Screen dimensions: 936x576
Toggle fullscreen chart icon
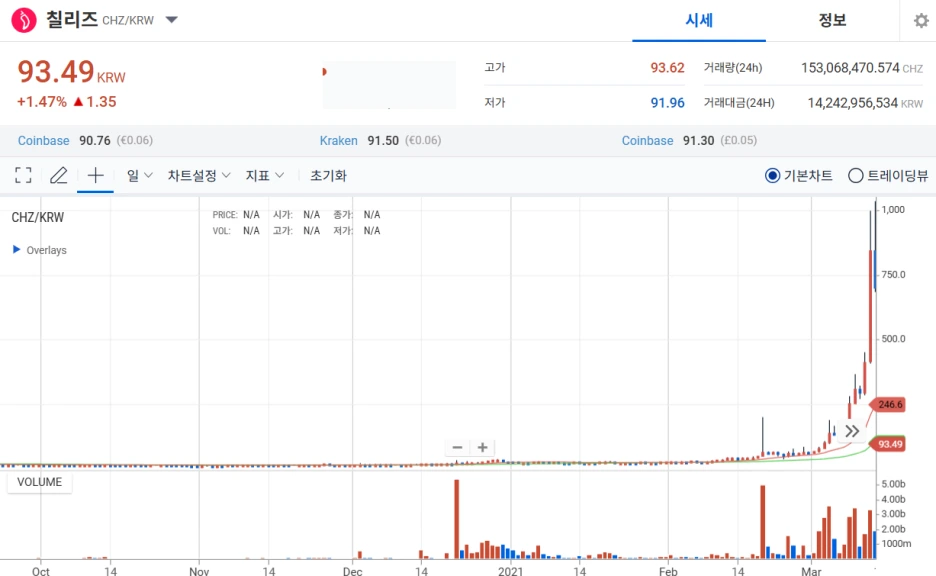coord(23,175)
